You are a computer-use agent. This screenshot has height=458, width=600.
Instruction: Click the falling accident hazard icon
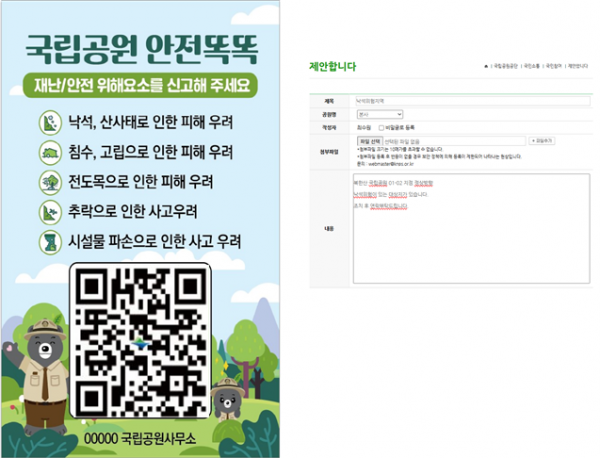pos(49,211)
